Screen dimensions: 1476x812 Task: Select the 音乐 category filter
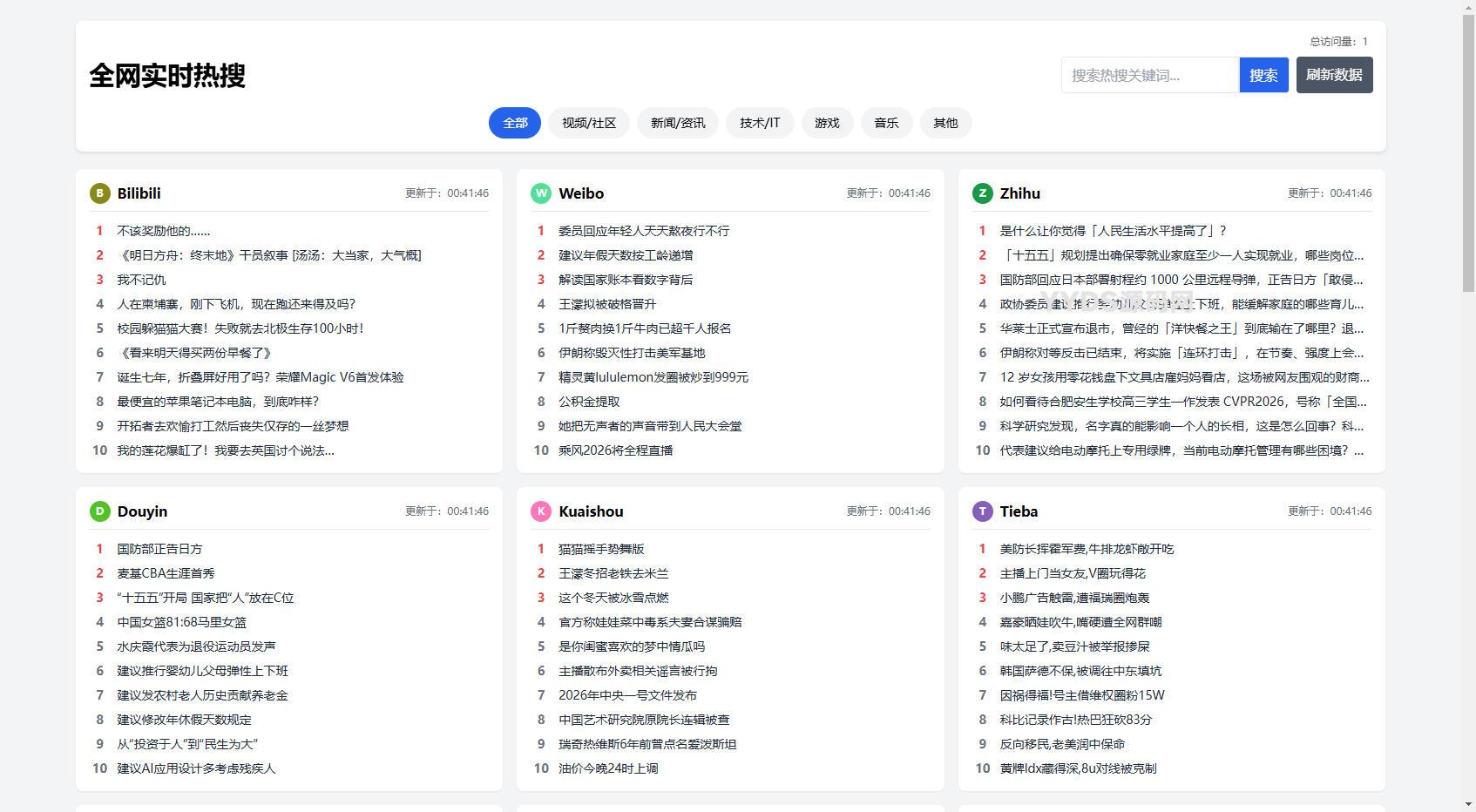[885, 123]
